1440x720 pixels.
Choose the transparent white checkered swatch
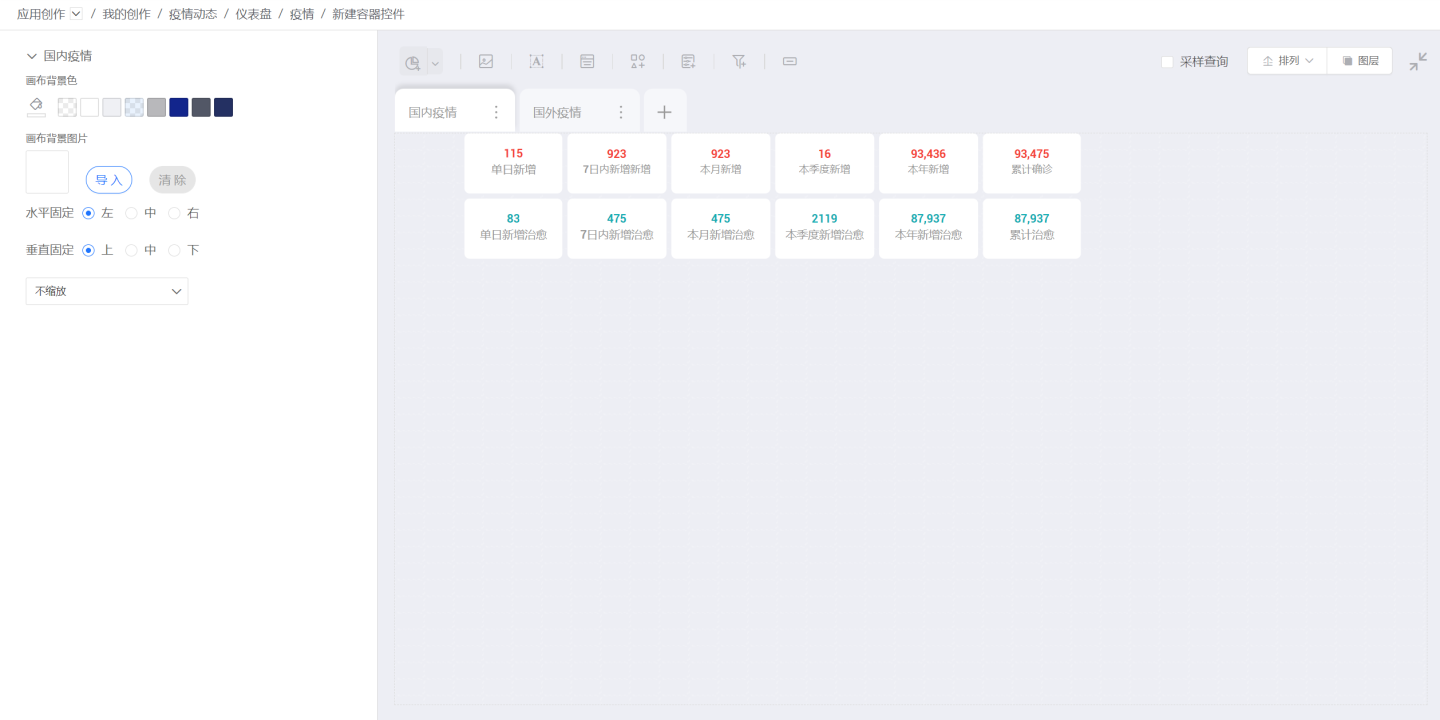67,107
